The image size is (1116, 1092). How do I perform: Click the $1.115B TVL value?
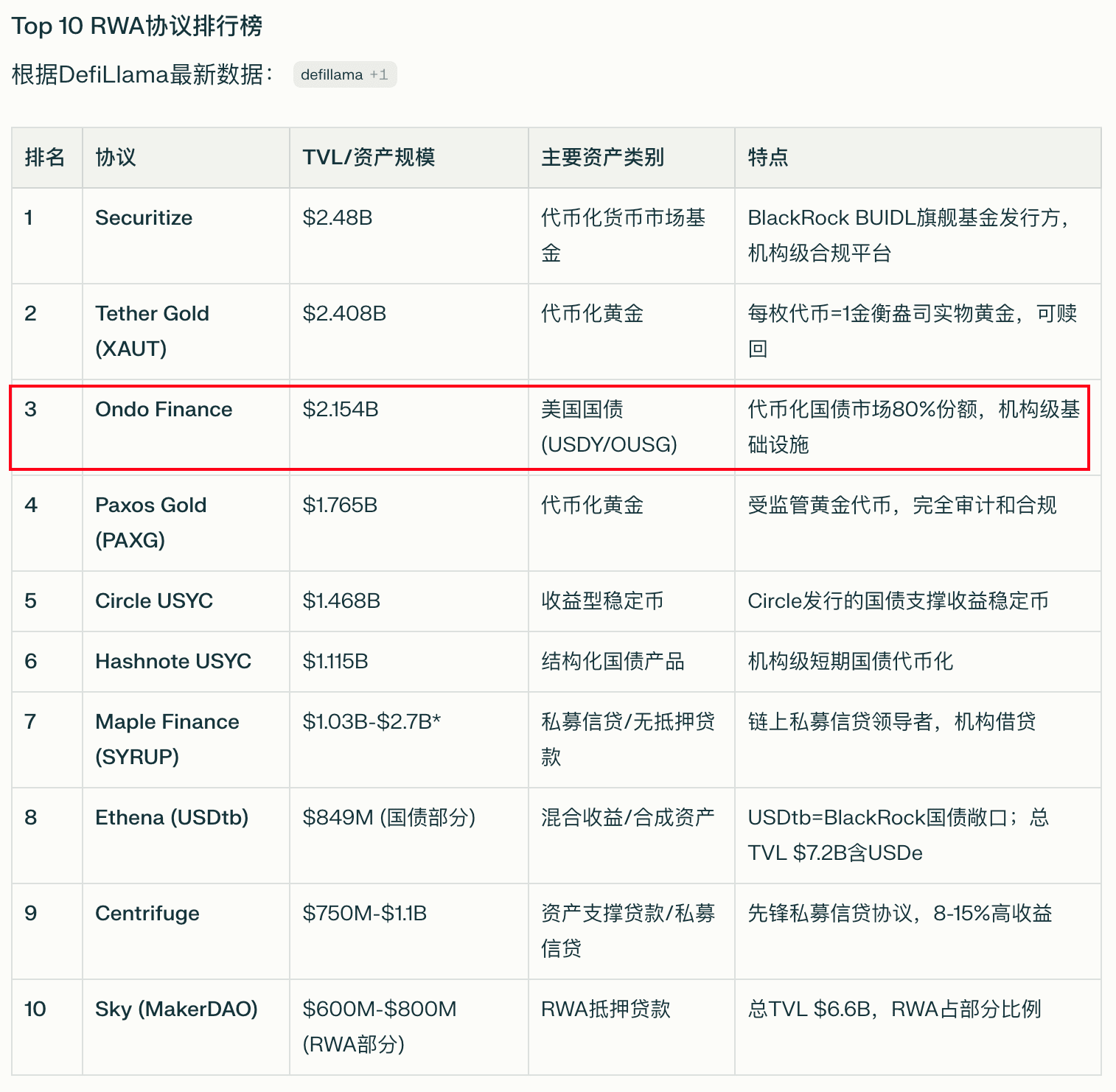coord(335,661)
